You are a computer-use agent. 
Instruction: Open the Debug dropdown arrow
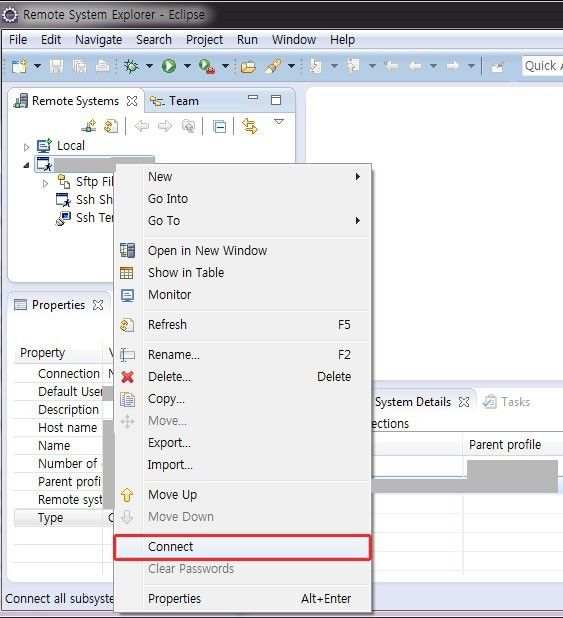tap(149, 66)
